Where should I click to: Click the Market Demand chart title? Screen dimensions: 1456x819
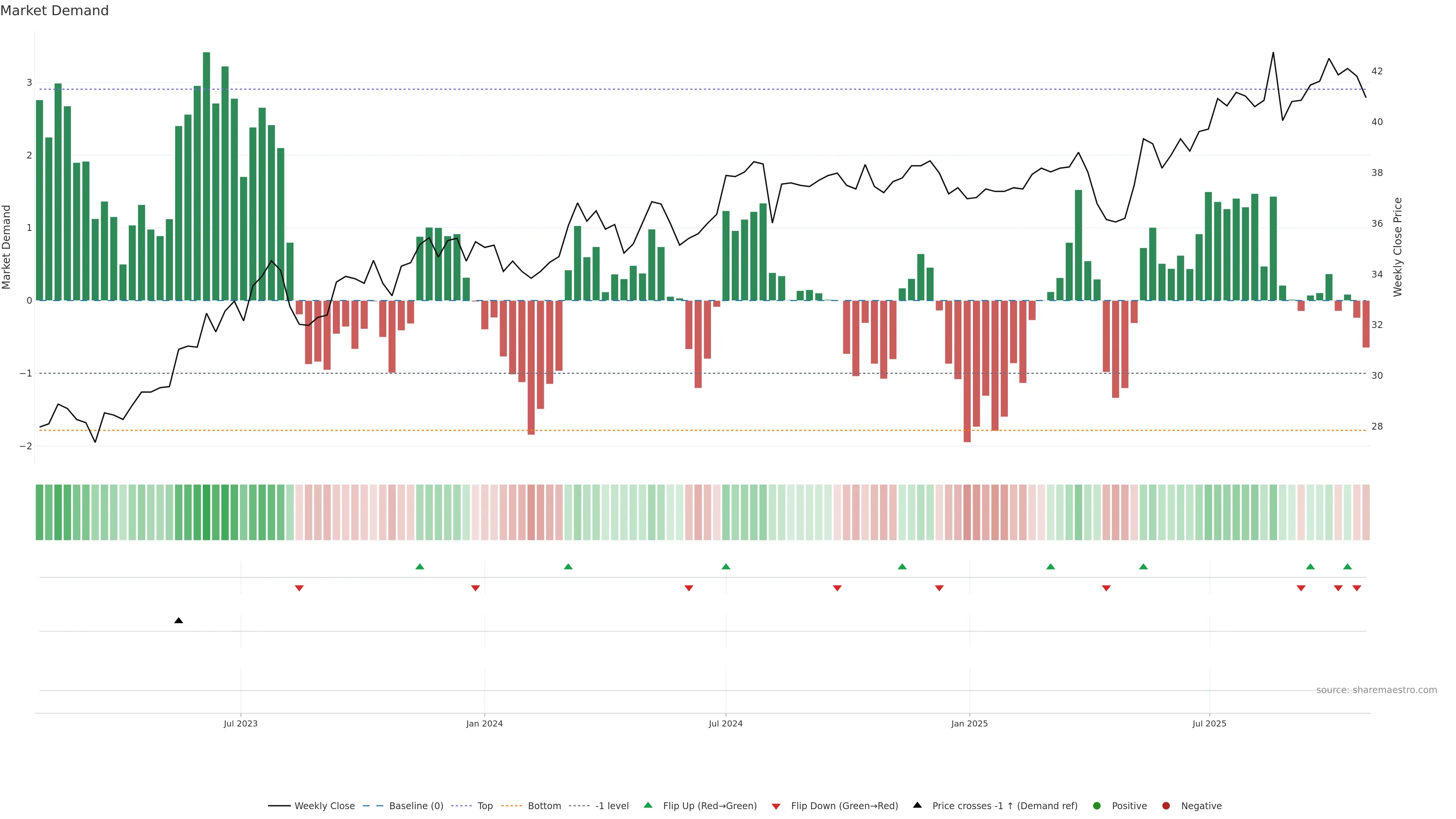54,11
